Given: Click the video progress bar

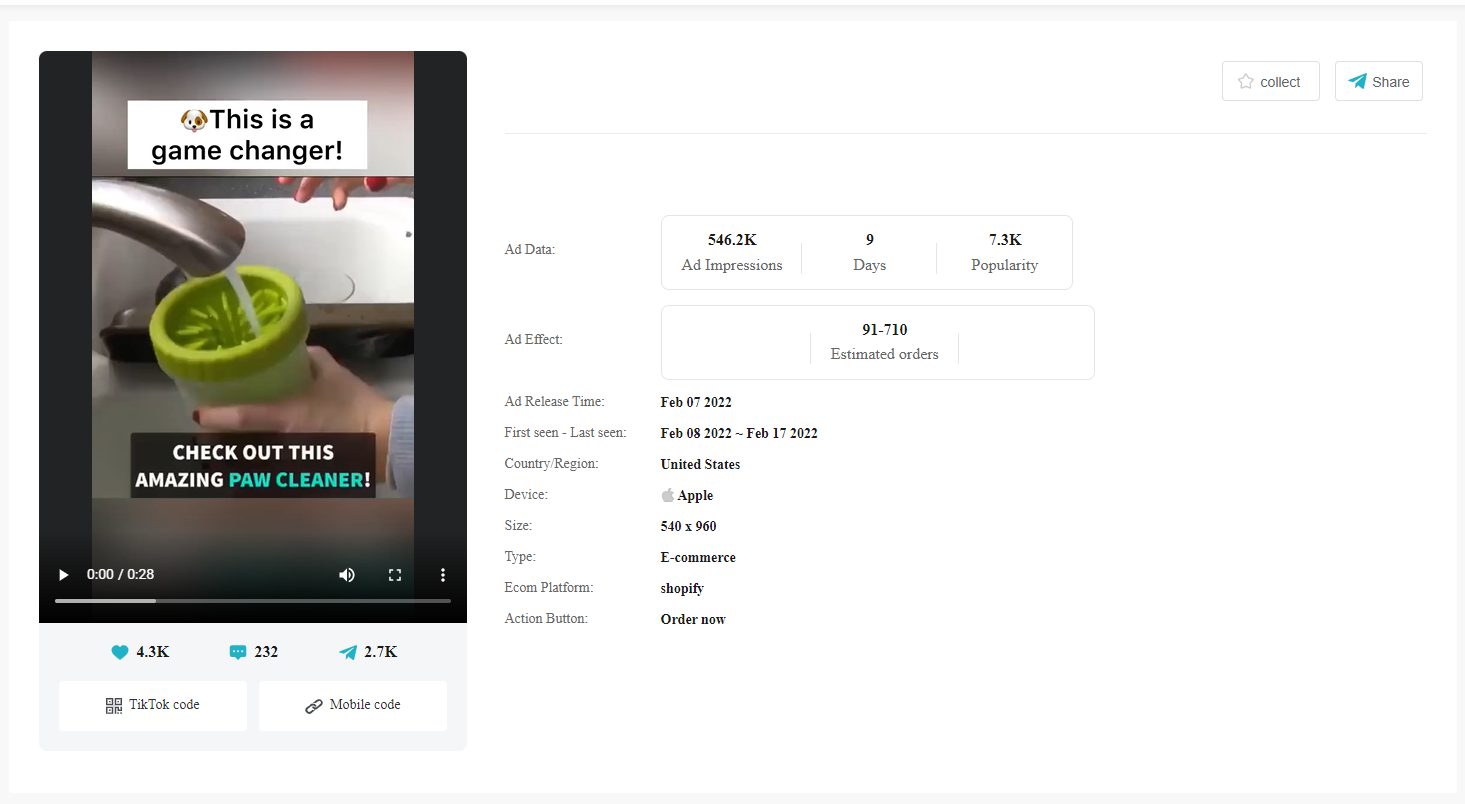Looking at the screenshot, I should coord(252,601).
